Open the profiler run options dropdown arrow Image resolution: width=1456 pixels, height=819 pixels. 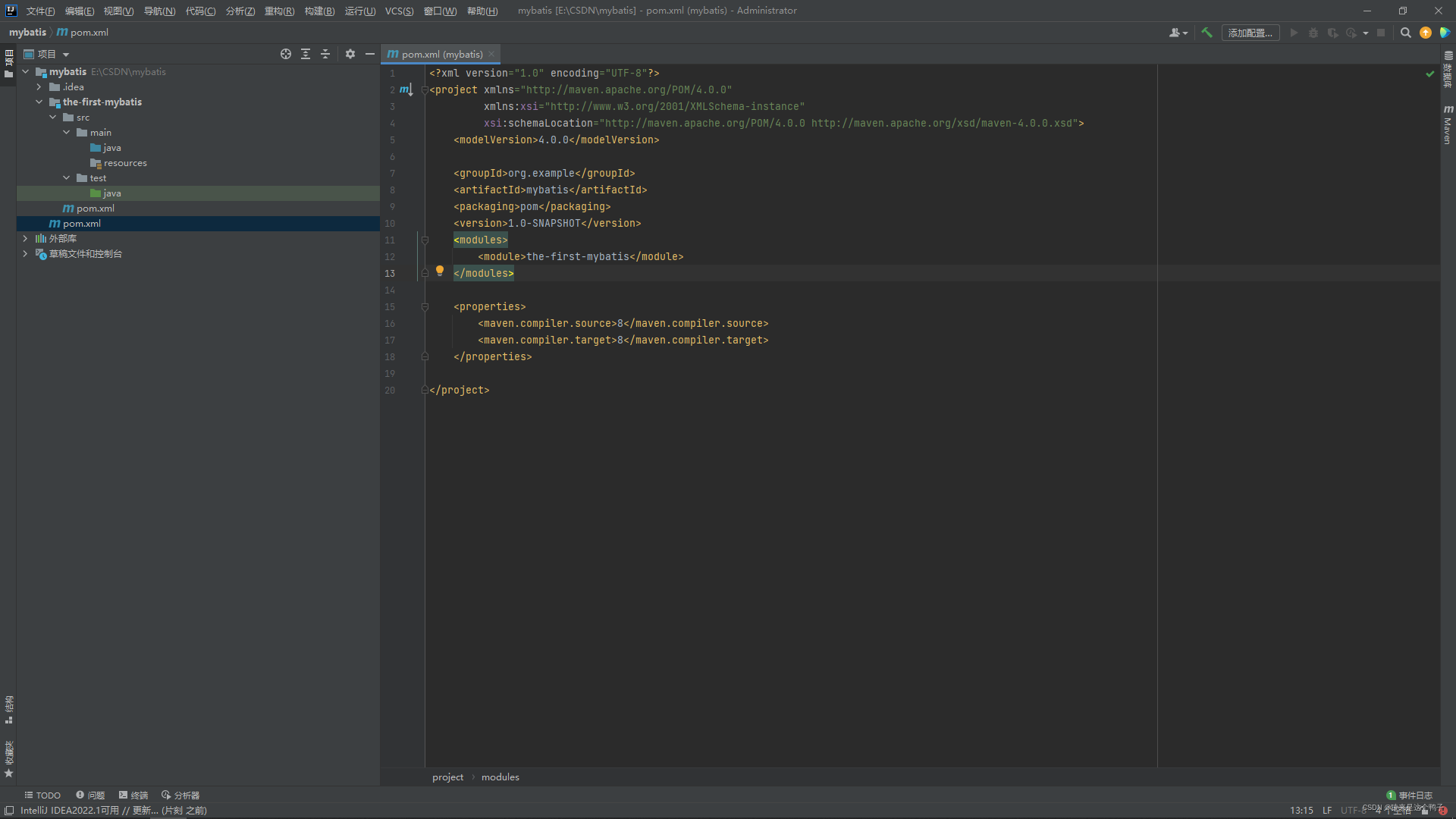coord(1366,33)
